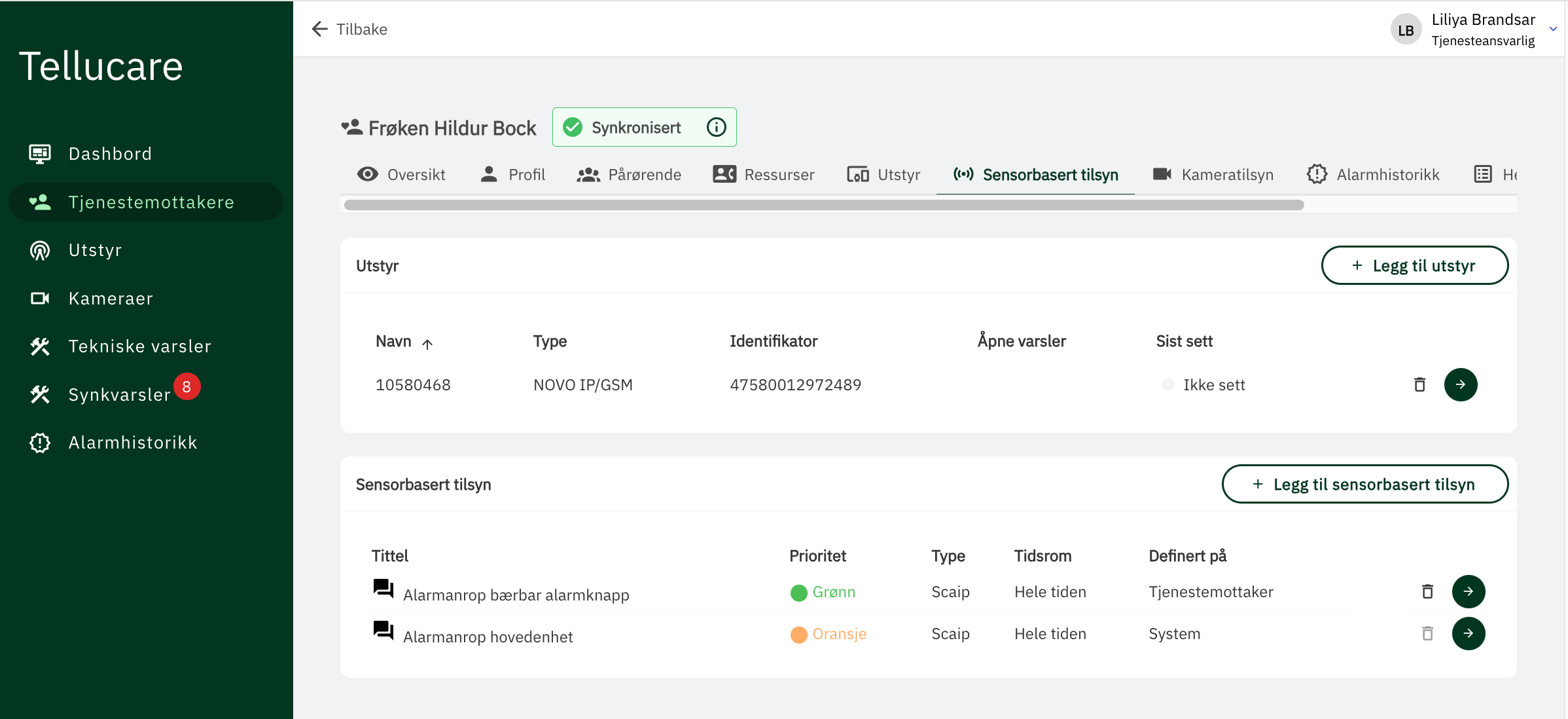Open Synkvarsler in the sidebar
Screen dimensions: 1568x719
[145, 394]
